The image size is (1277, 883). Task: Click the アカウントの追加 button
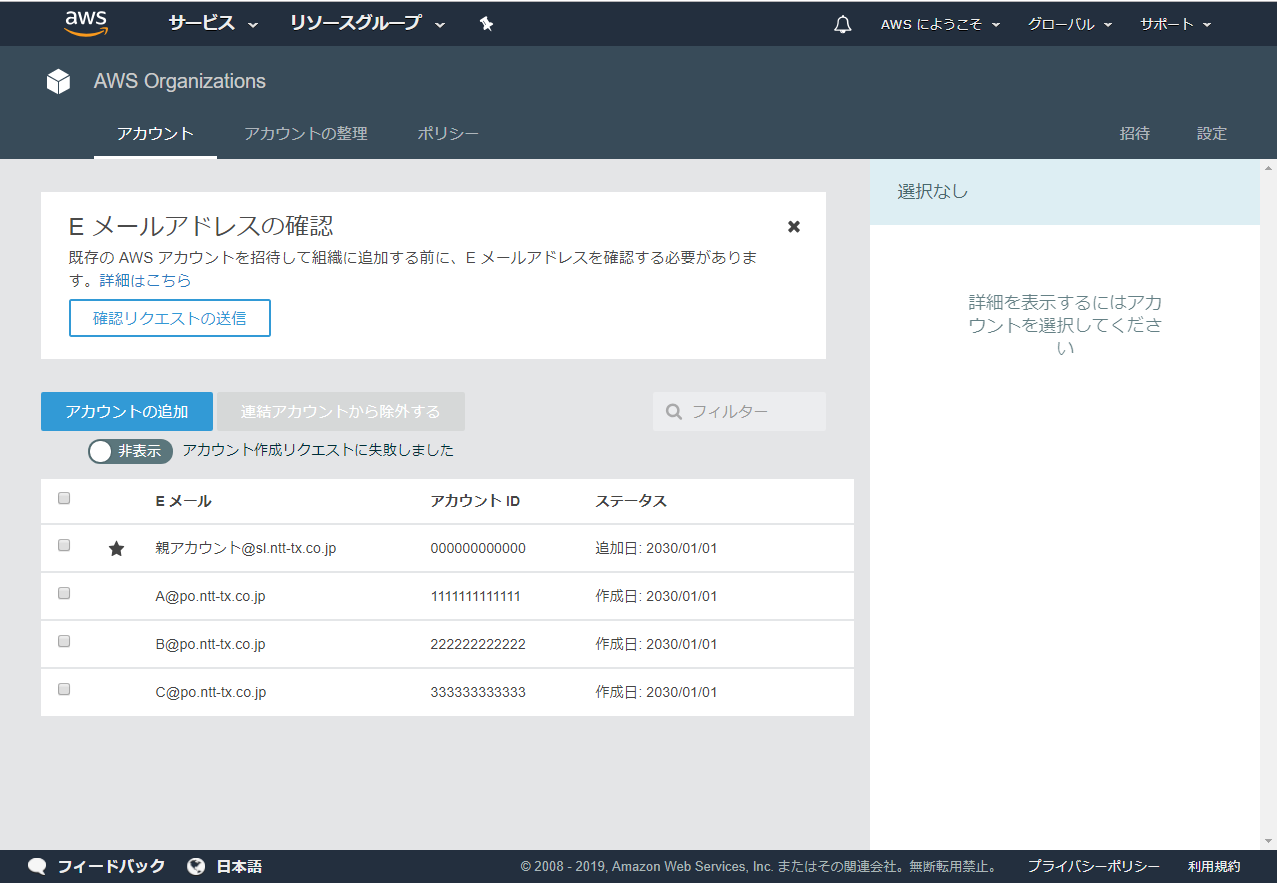(127, 412)
